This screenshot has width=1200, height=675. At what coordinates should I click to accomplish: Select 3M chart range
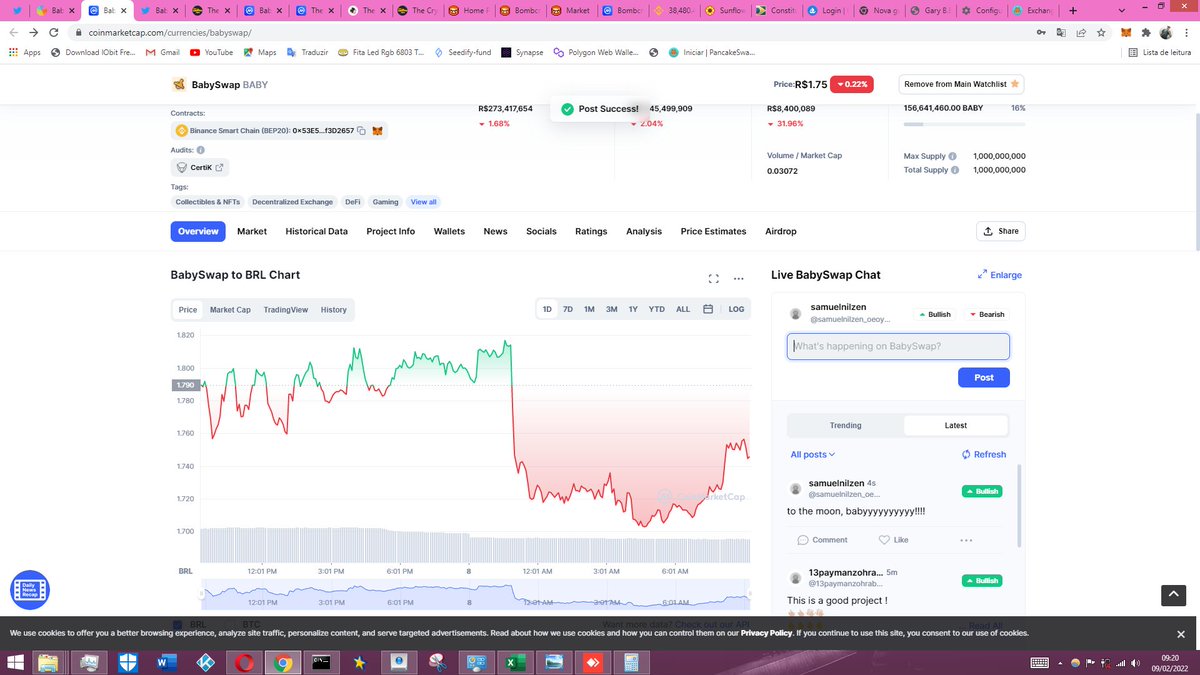(611, 310)
